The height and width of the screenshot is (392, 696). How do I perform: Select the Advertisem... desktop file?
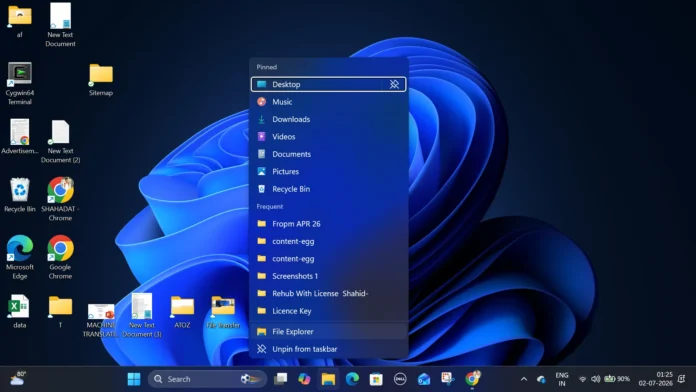(20, 137)
